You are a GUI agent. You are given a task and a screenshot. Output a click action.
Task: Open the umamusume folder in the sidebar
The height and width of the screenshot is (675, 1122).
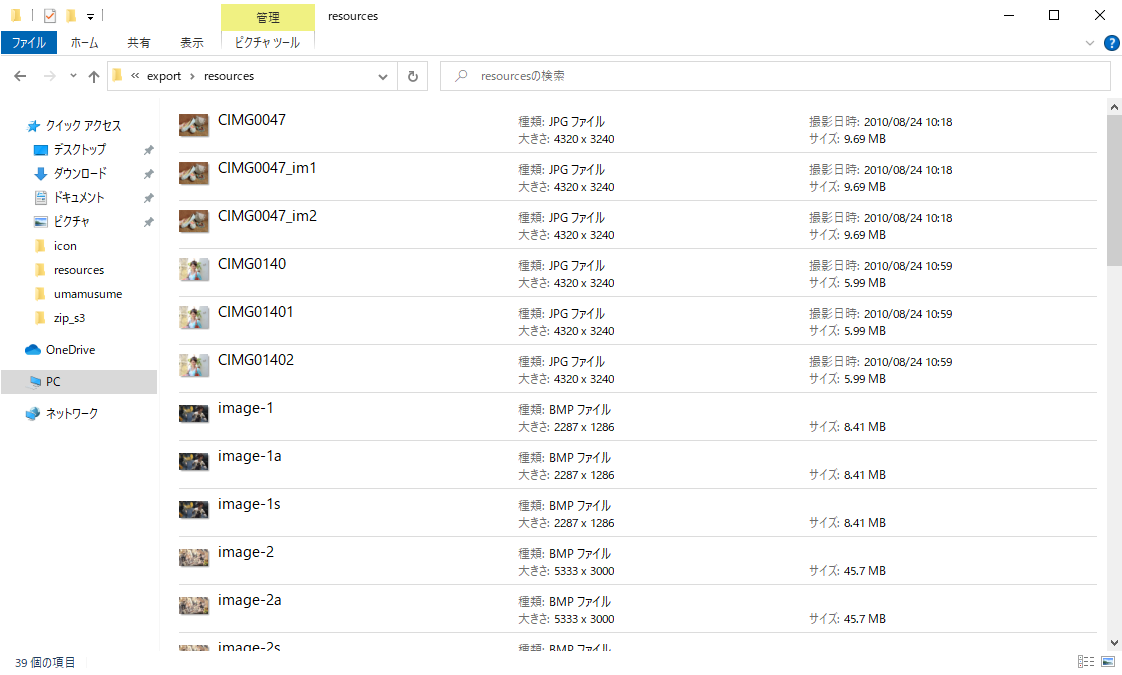87,294
